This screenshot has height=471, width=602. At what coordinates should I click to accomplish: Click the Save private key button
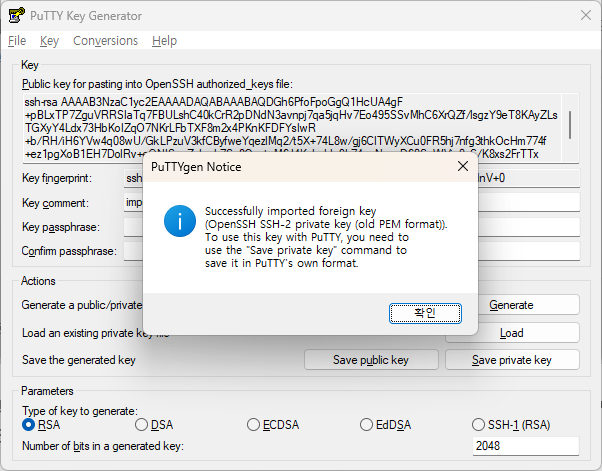(512, 360)
